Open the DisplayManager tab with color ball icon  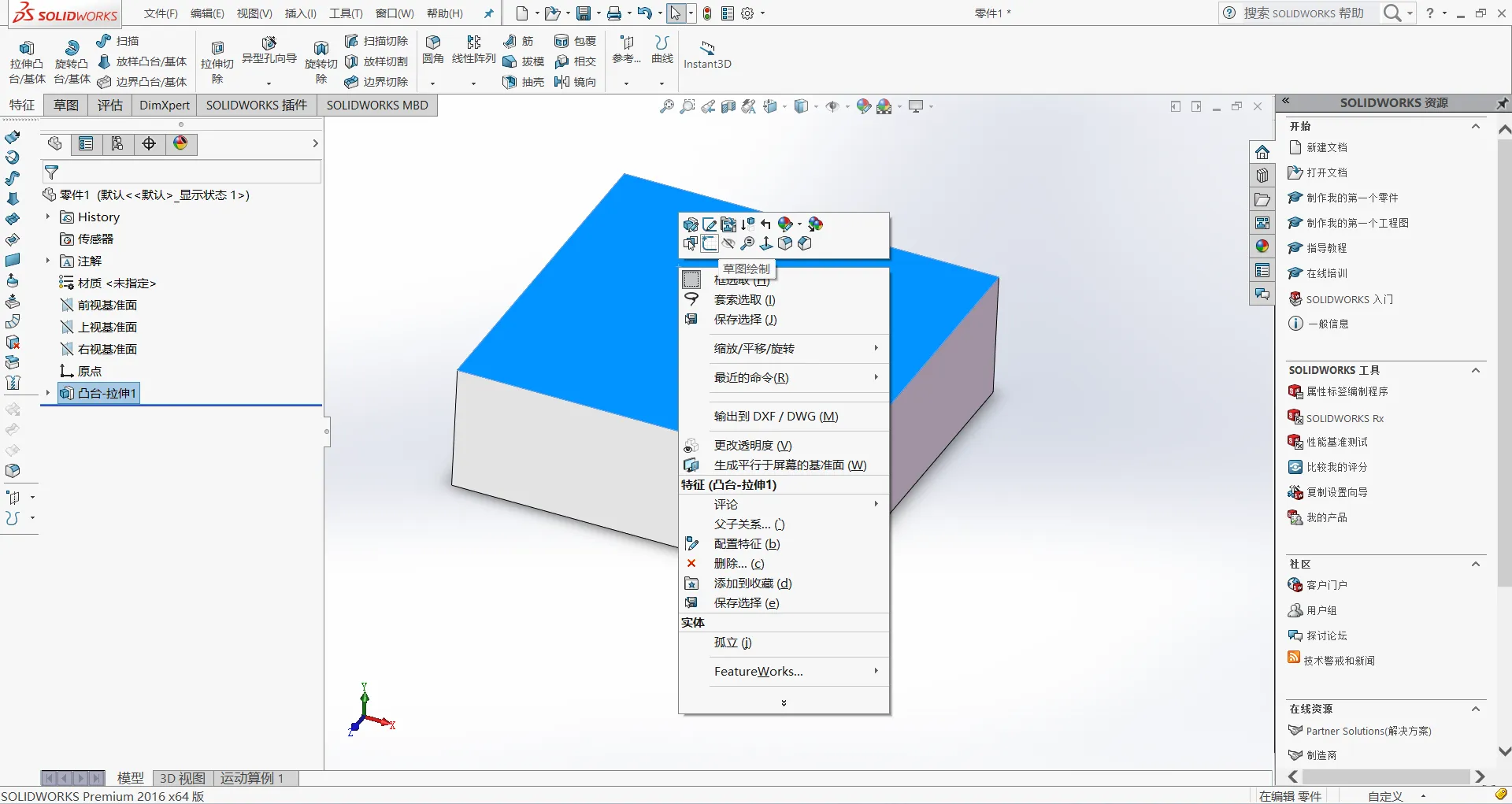point(180,143)
